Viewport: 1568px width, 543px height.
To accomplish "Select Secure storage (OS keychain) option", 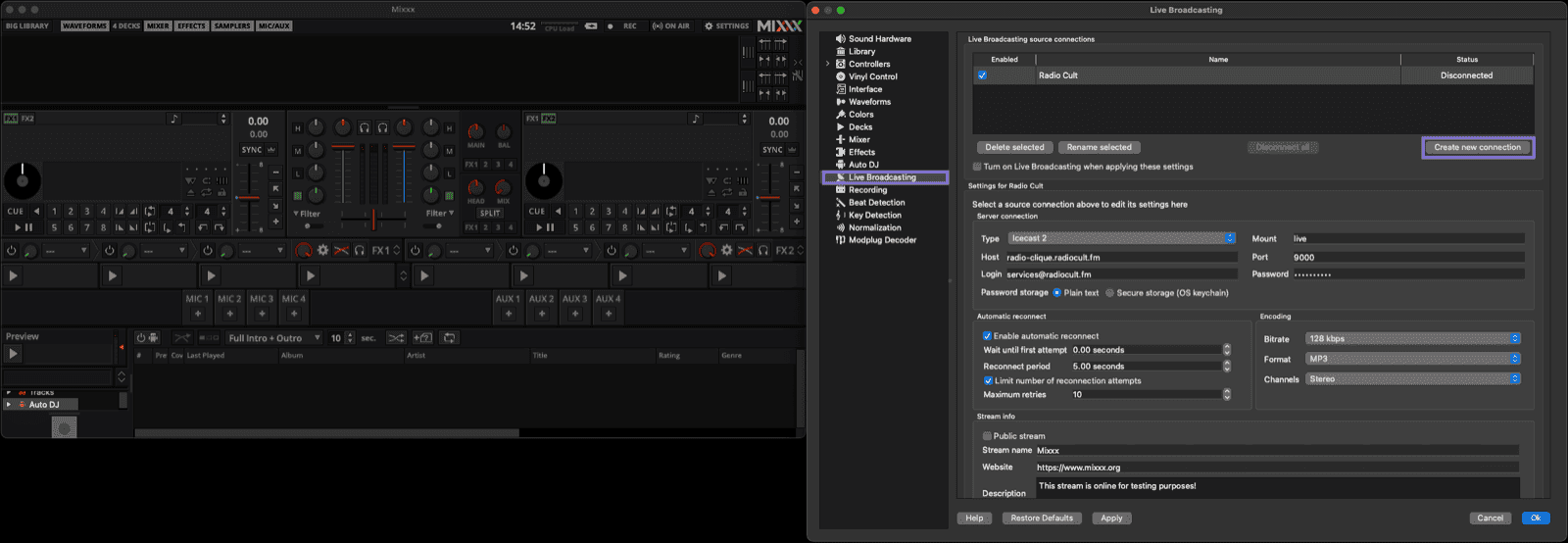I will (x=1109, y=293).
